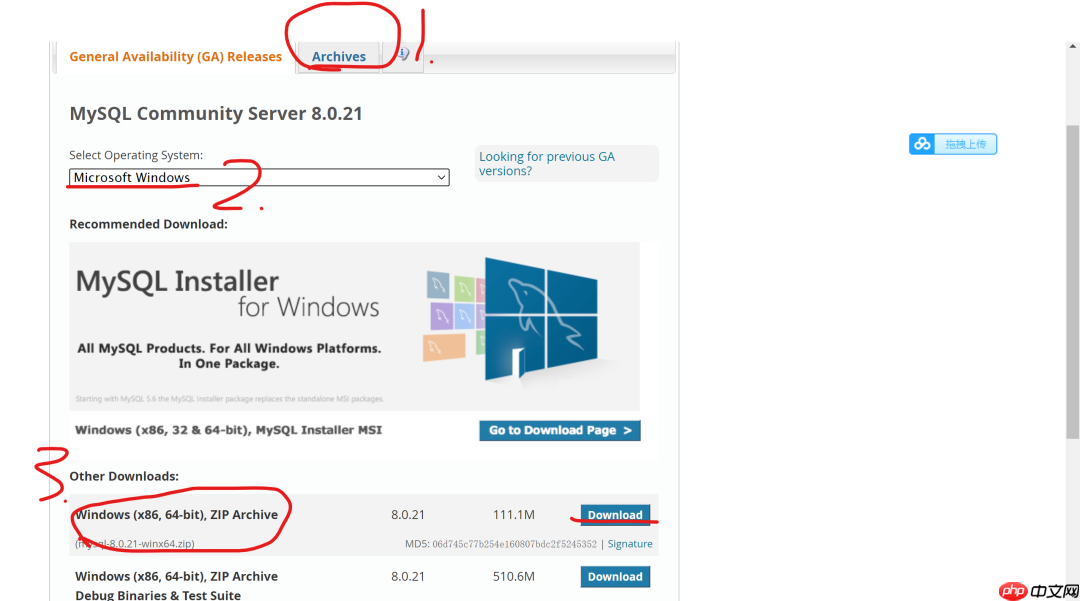Viewport: 1080px width, 601px height.
Task: Click the Debug Binaries & Test Suite text
Action: pos(158,595)
